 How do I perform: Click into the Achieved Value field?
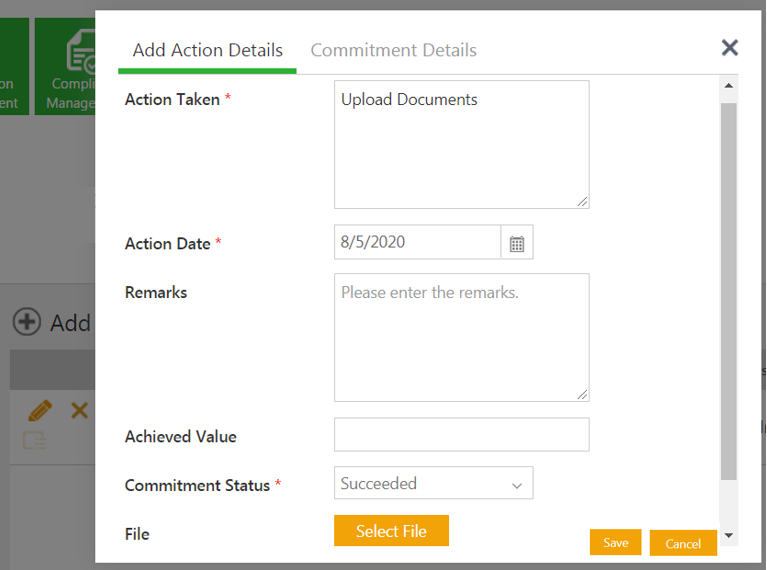point(461,435)
